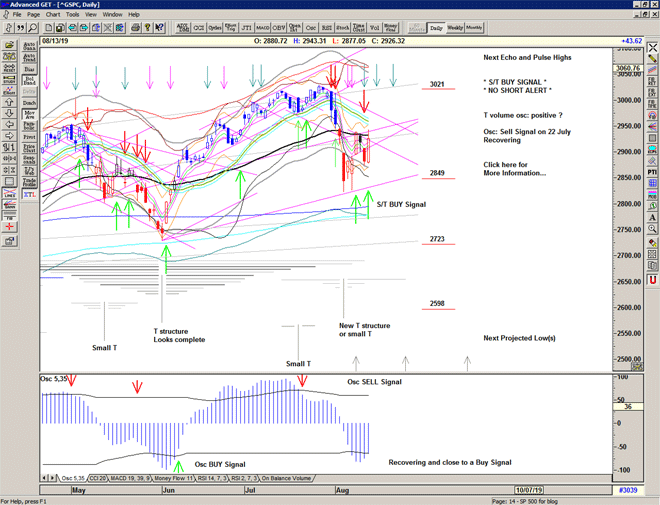Toggle the Mov Avg study button

coord(29,114)
